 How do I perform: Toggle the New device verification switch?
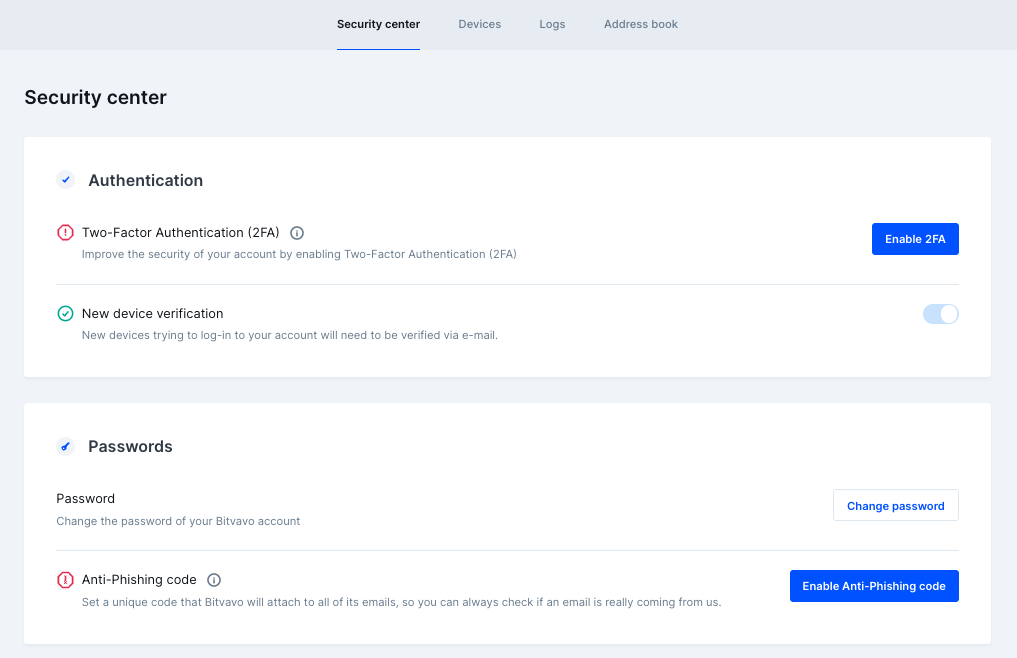(940, 314)
